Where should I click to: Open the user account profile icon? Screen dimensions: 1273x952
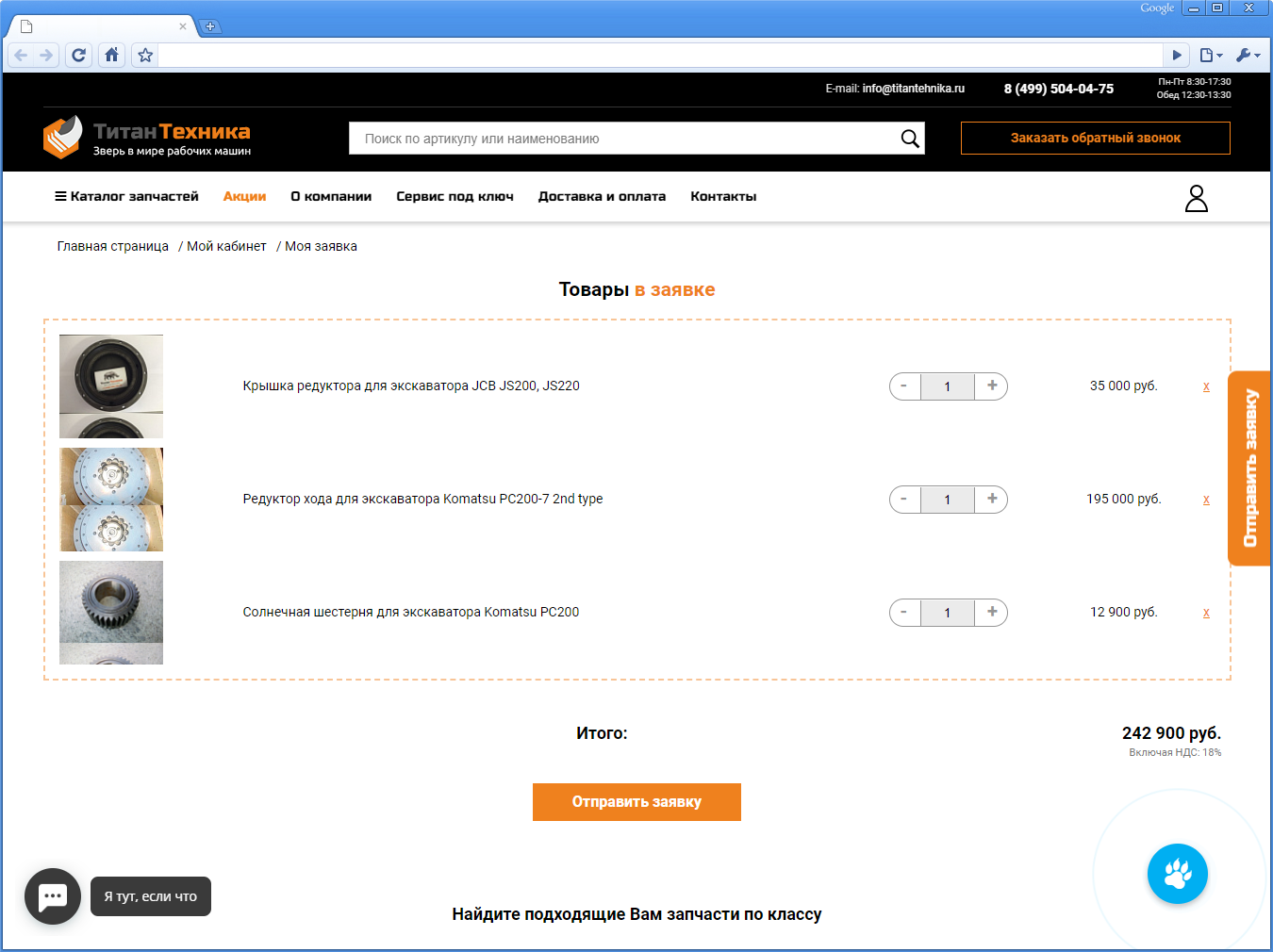pyautogui.click(x=1196, y=198)
